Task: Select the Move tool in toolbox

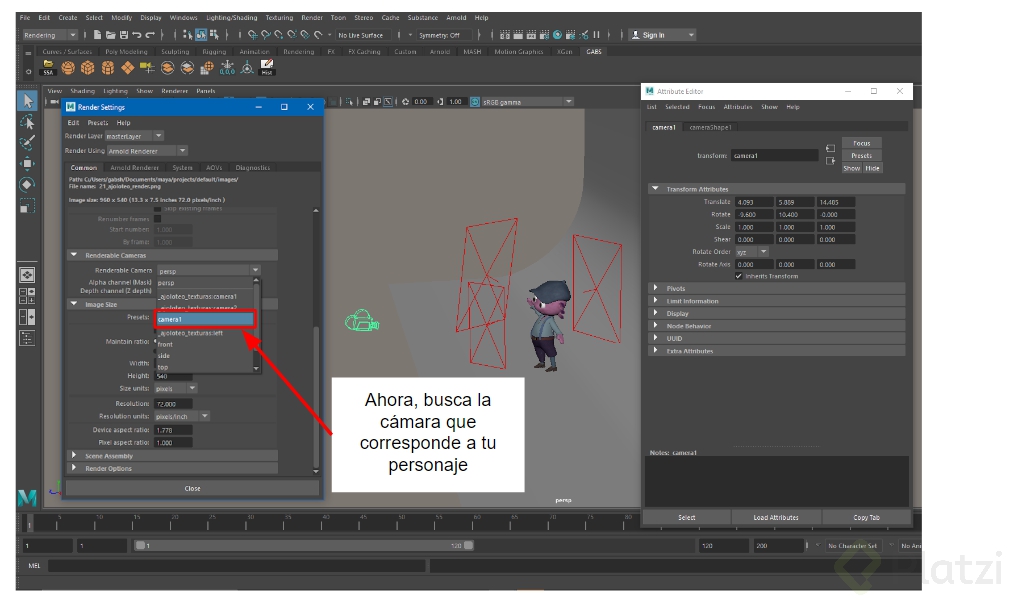Action: [28, 163]
